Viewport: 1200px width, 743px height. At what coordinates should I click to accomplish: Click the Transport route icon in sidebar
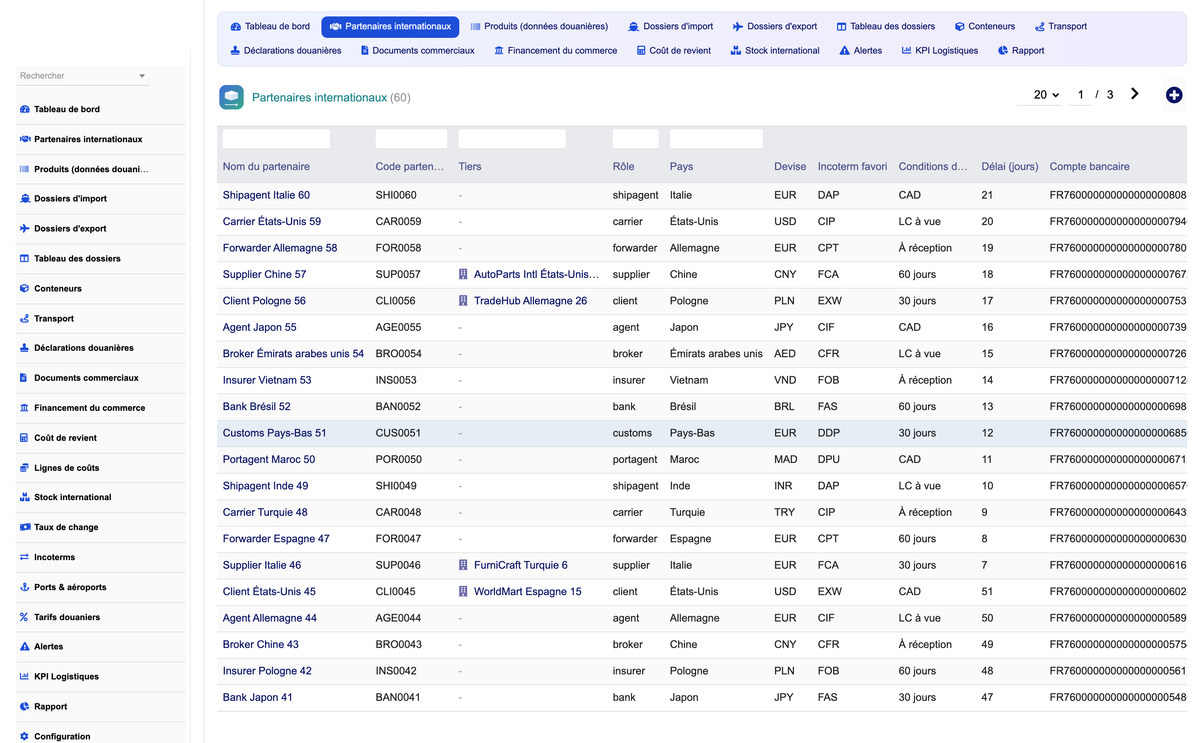click(x=25, y=318)
